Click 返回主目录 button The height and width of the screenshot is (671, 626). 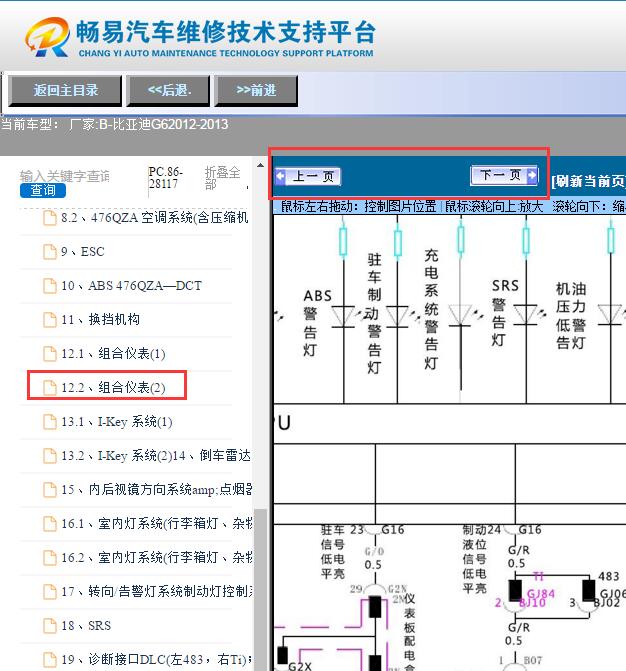click(x=65, y=90)
